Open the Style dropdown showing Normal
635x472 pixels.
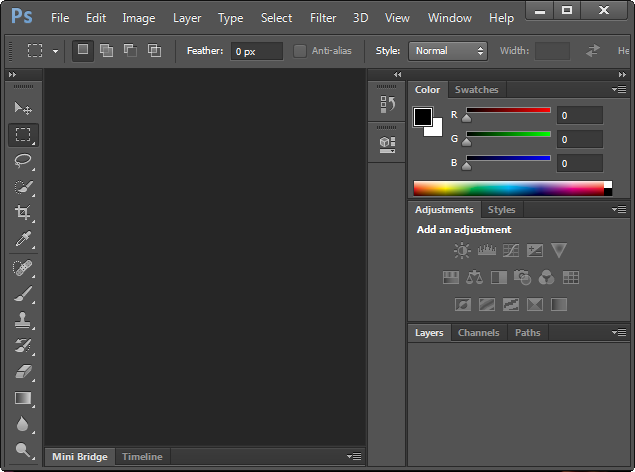coord(448,51)
